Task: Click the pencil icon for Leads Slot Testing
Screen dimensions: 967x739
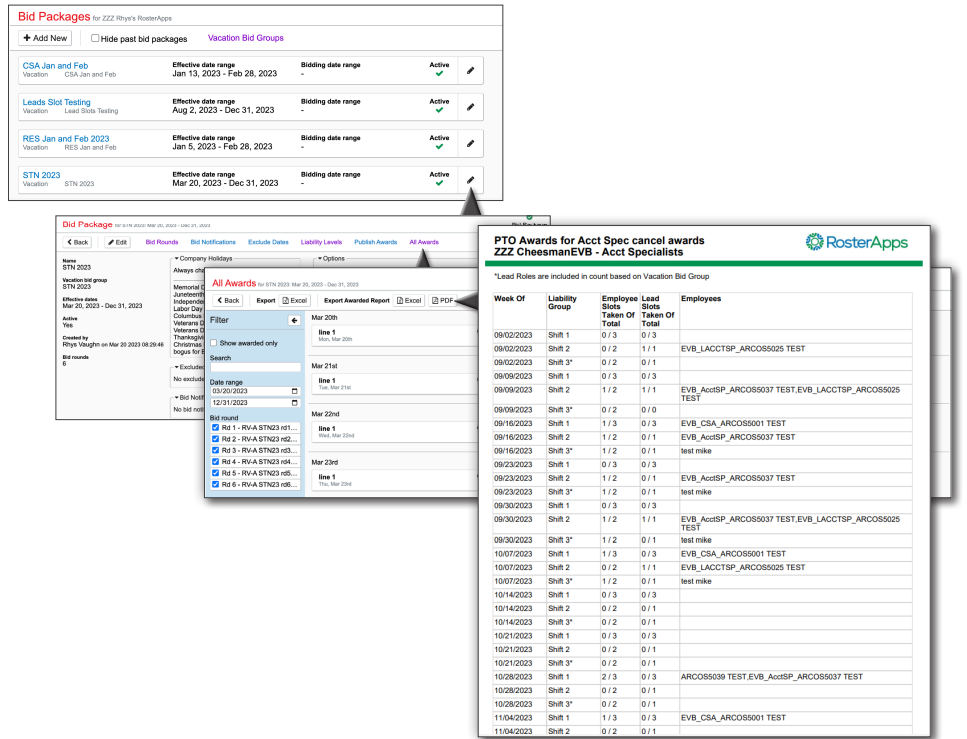Action: [x=471, y=107]
